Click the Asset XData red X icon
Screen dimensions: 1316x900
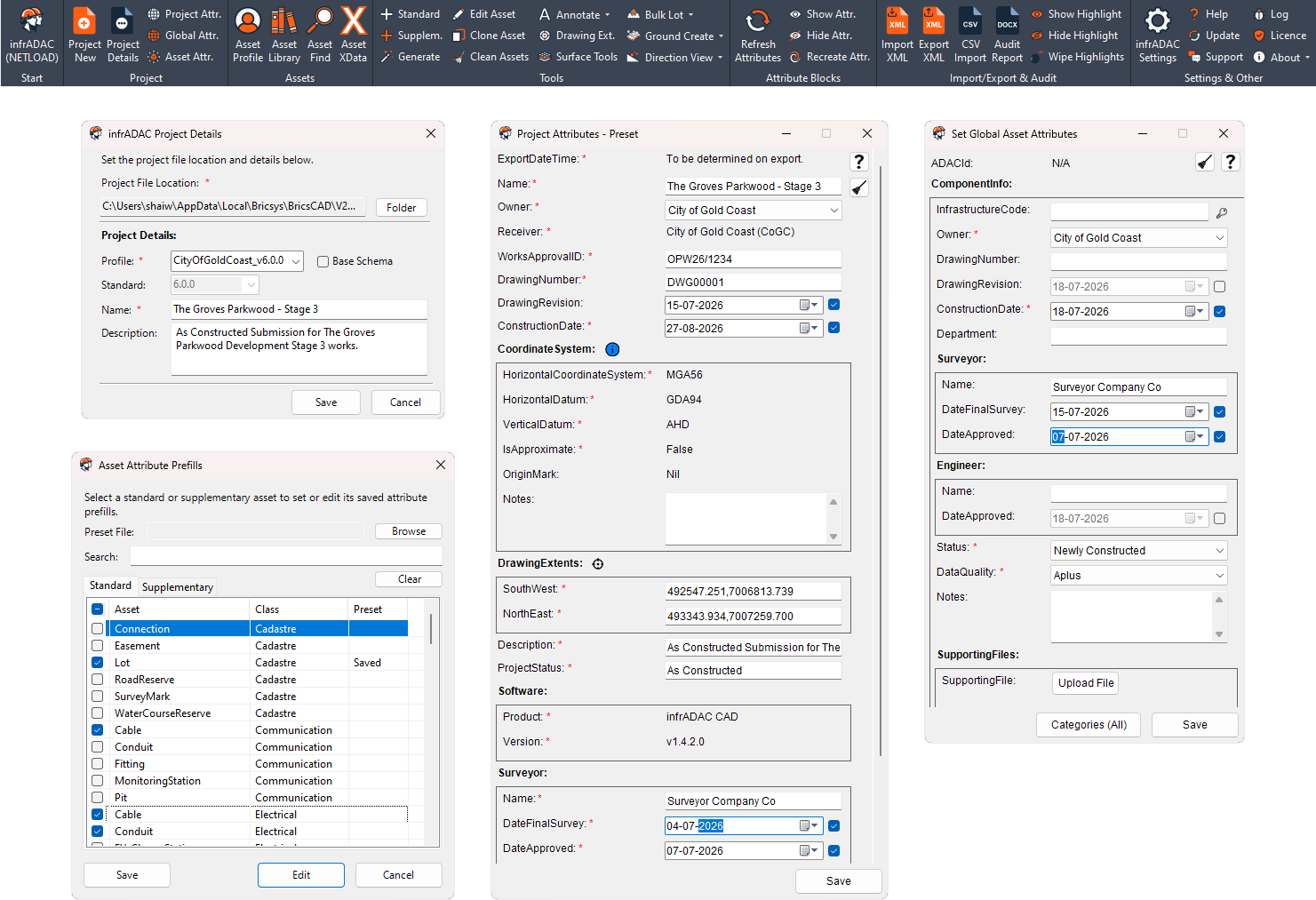[353, 36]
